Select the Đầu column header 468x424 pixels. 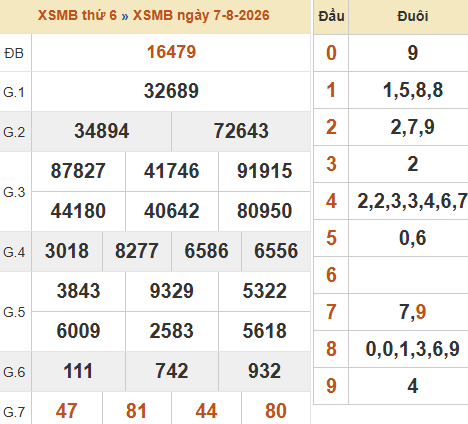[331, 16]
